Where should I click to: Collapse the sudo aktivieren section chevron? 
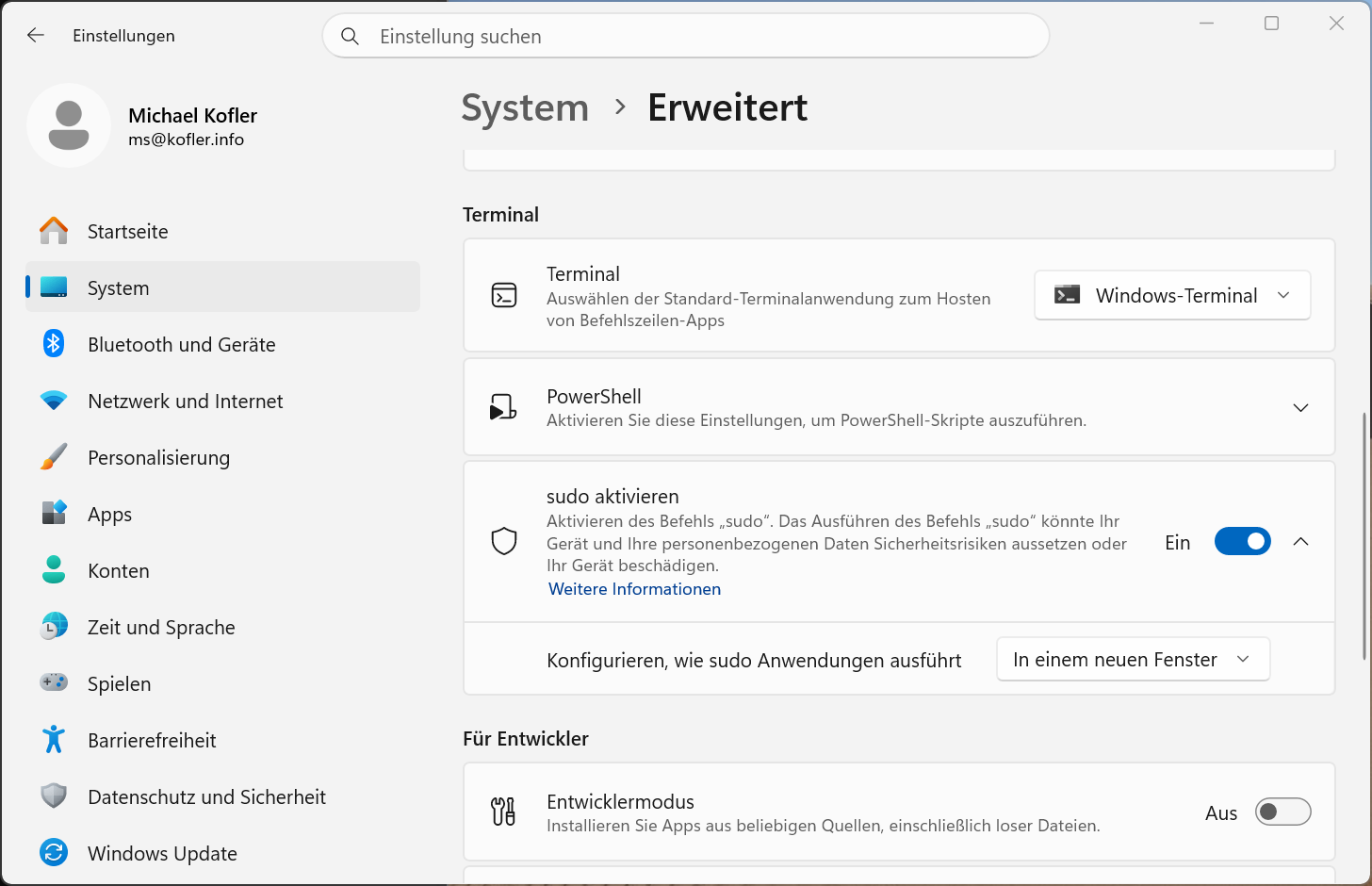(1300, 542)
